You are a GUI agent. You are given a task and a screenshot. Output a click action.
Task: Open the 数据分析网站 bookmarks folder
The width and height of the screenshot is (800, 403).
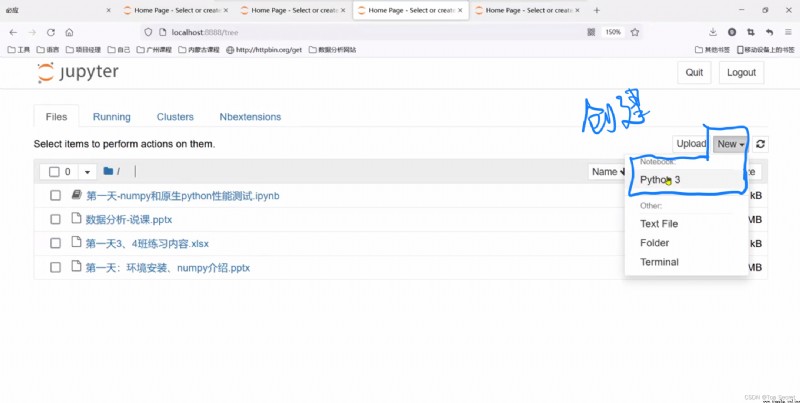coord(333,49)
